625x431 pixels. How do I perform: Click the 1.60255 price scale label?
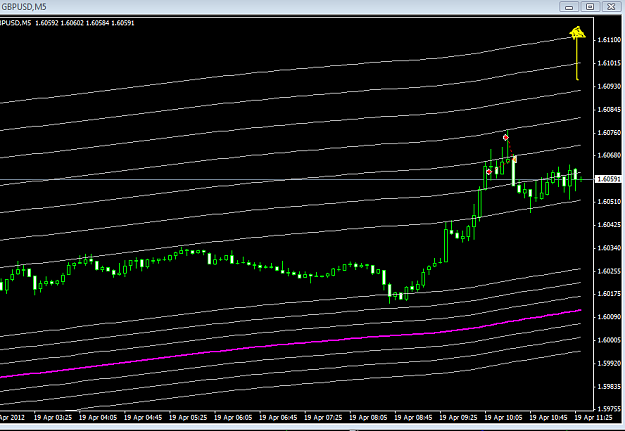pyautogui.click(x=609, y=271)
